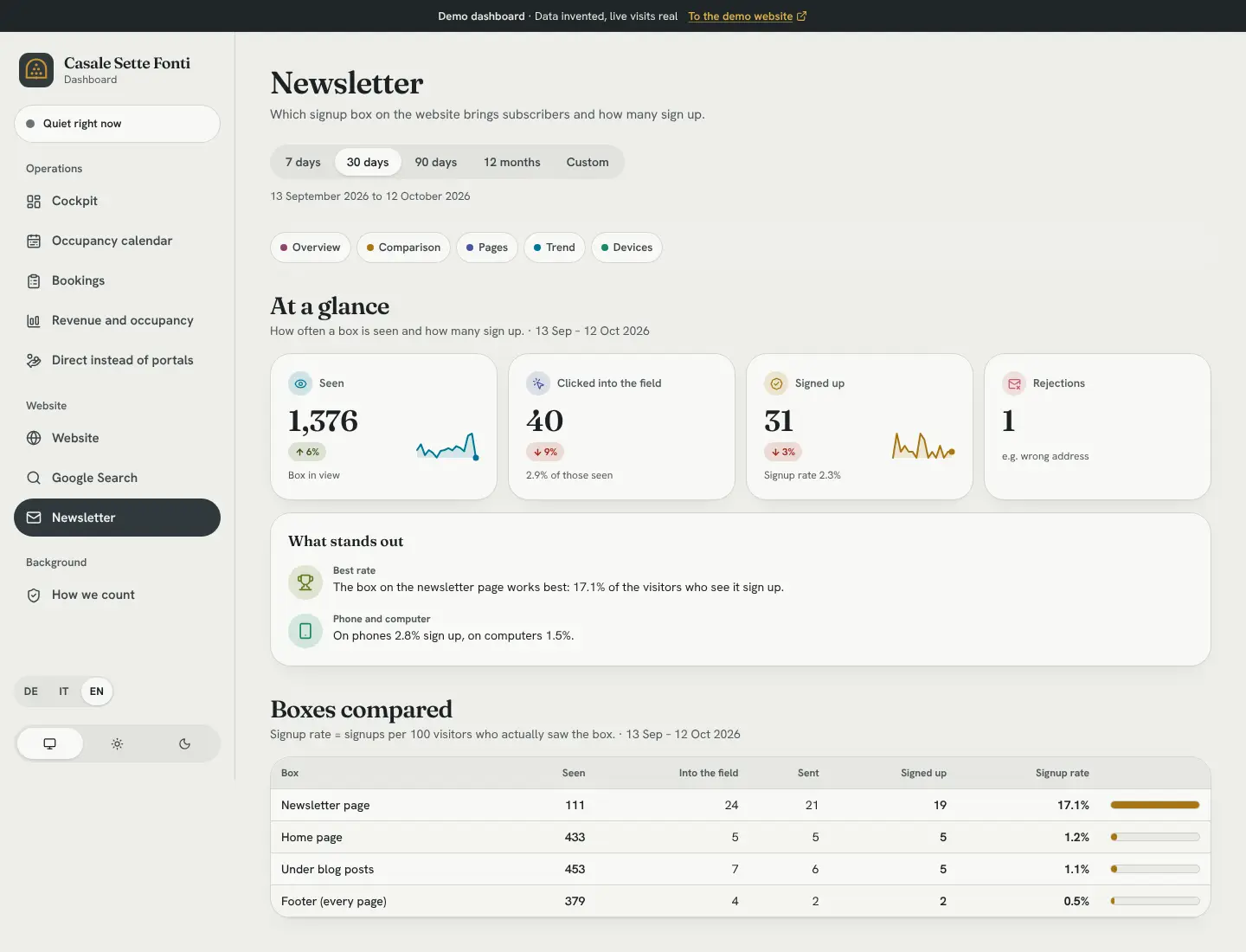Jump to the Overview section
The height and width of the screenshot is (952, 1246).
click(x=311, y=248)
